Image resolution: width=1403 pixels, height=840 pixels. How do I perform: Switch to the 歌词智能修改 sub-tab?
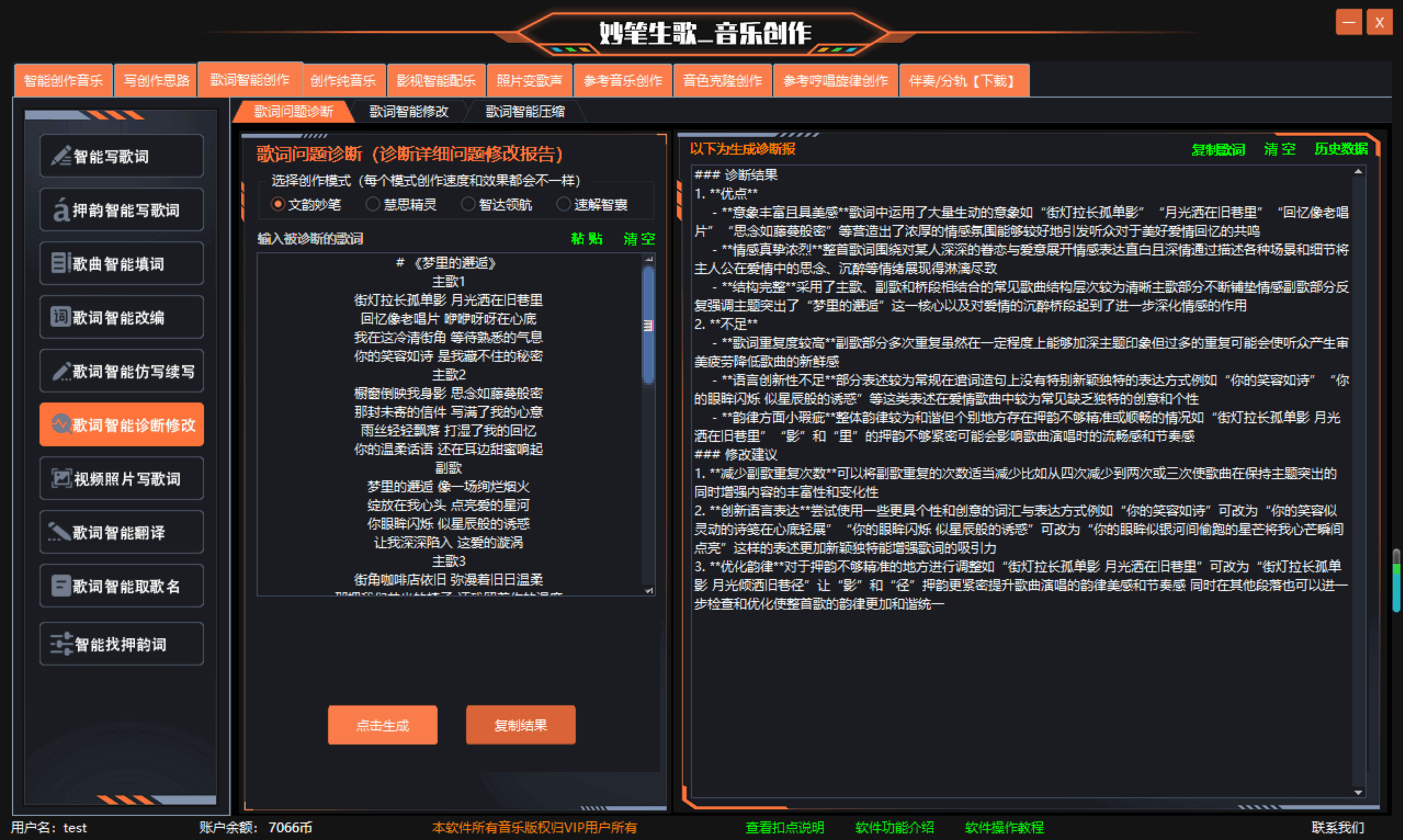click(408, 111)
